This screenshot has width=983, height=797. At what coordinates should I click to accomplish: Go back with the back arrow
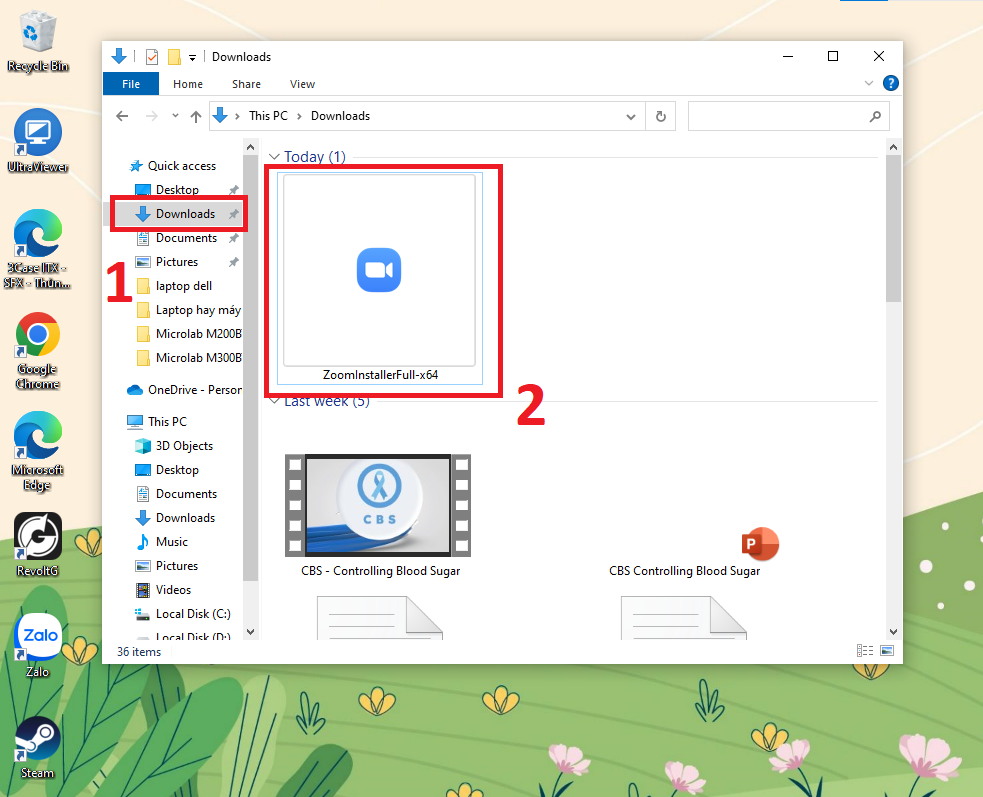122,116
